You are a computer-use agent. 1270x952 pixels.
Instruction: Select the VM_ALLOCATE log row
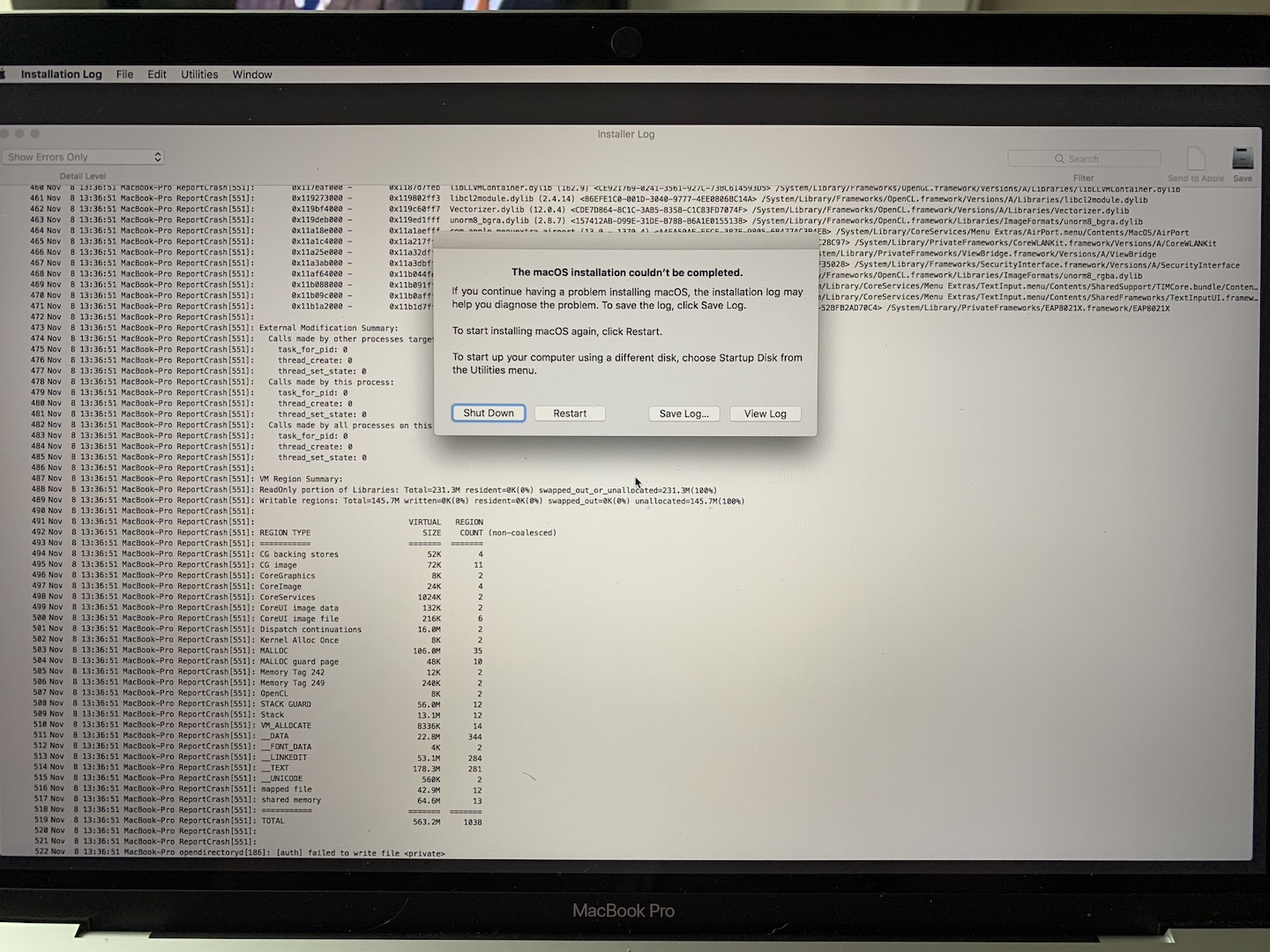pos(257,725)
